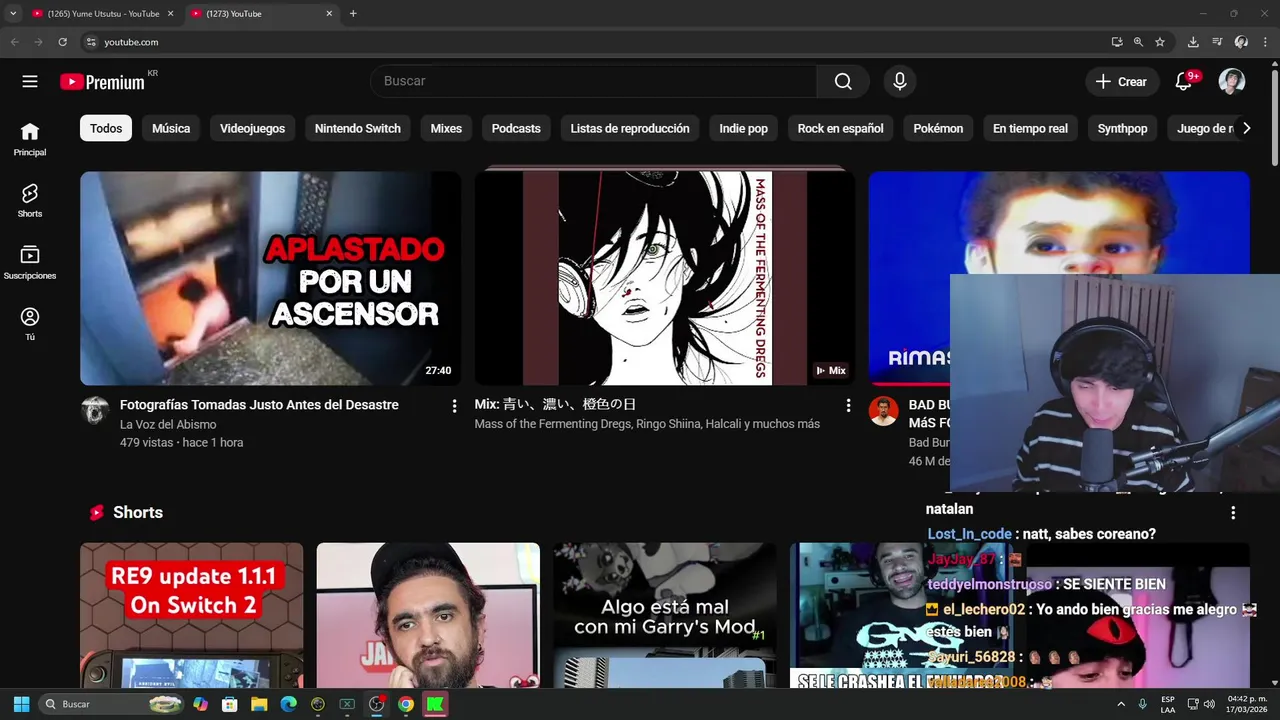Open a new browser tab
Viewport: 1280px width, 720px height.
click(353, 14)
